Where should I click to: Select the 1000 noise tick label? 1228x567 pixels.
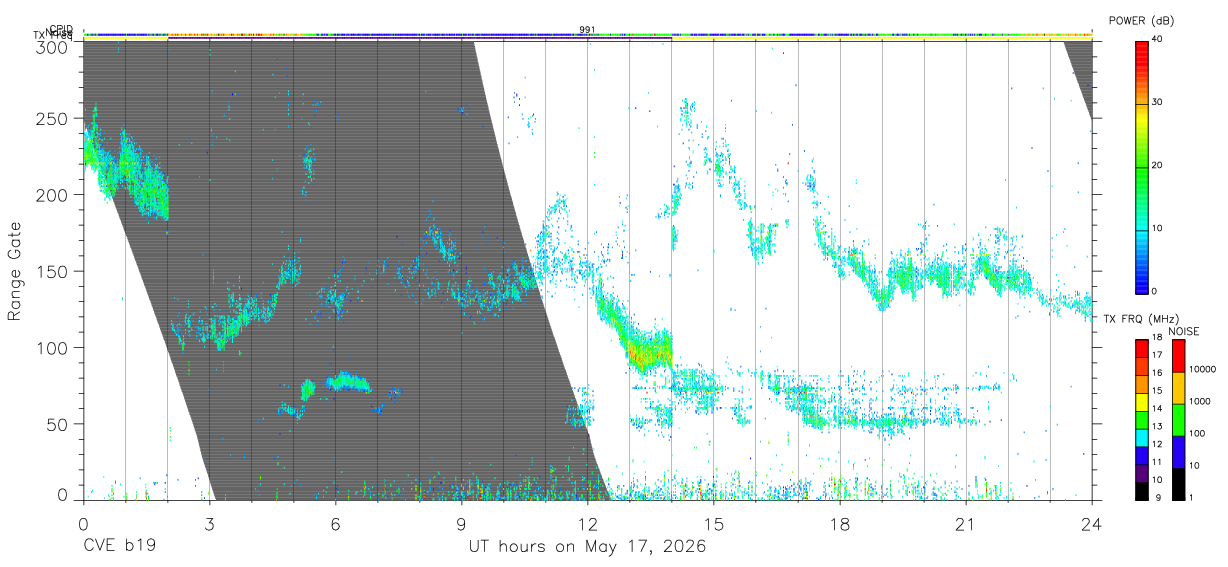(x=1200, y=401)
